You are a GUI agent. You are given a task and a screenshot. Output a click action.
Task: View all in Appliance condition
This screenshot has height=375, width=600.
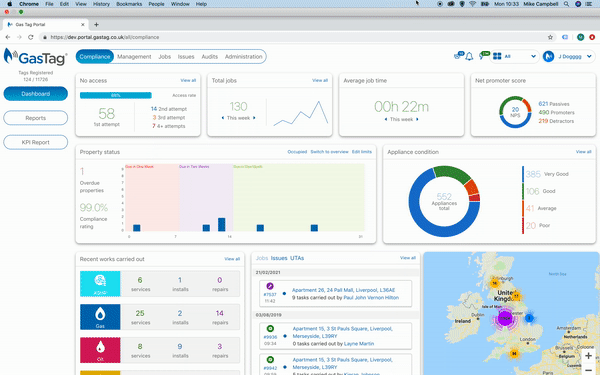point(584,152)
